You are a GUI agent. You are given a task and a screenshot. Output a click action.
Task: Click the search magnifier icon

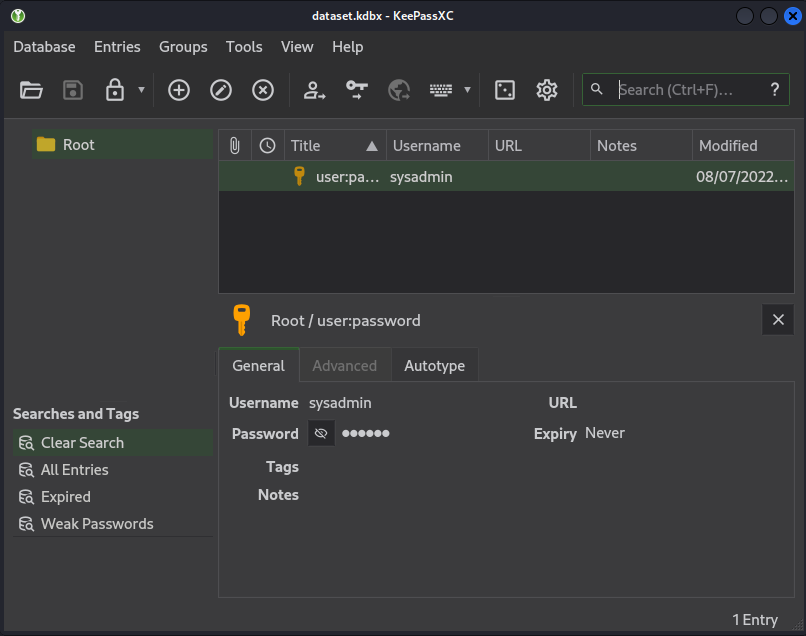pyautogui.click(x=596, y=89)
